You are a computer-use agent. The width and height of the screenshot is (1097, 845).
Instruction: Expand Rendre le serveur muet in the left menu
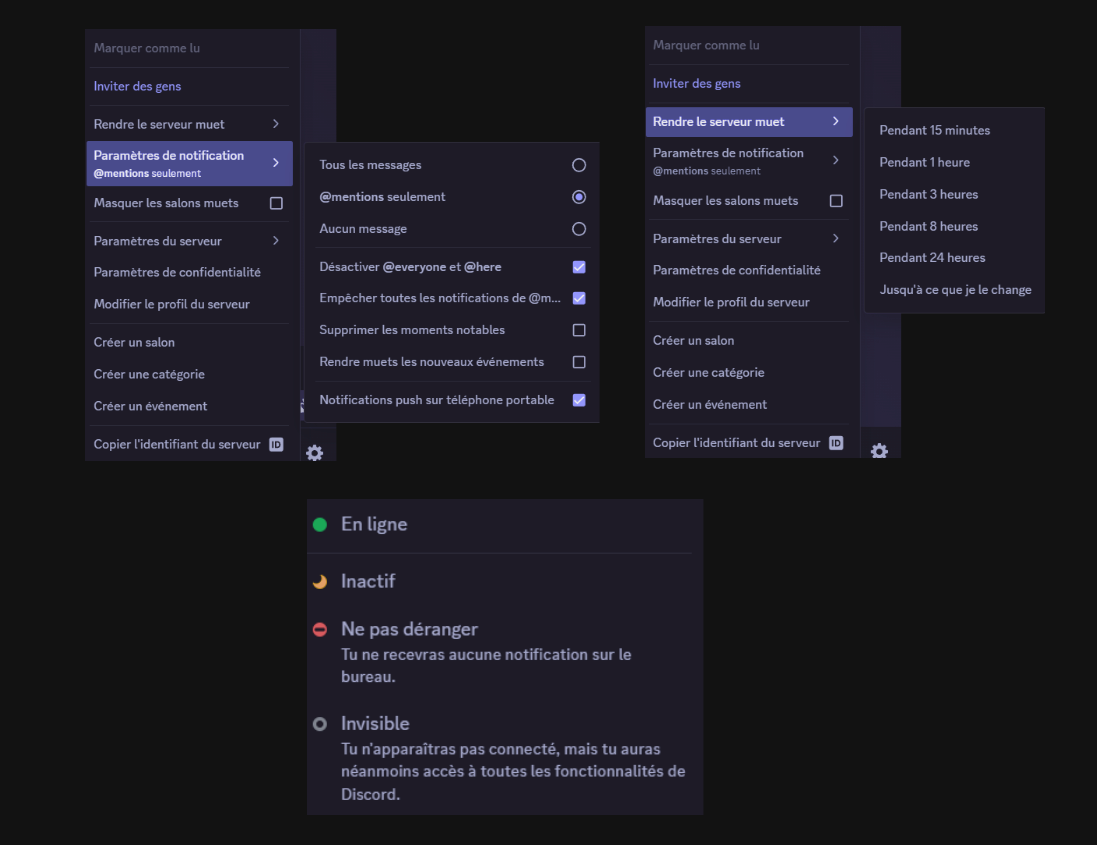[x=190, y=124]
